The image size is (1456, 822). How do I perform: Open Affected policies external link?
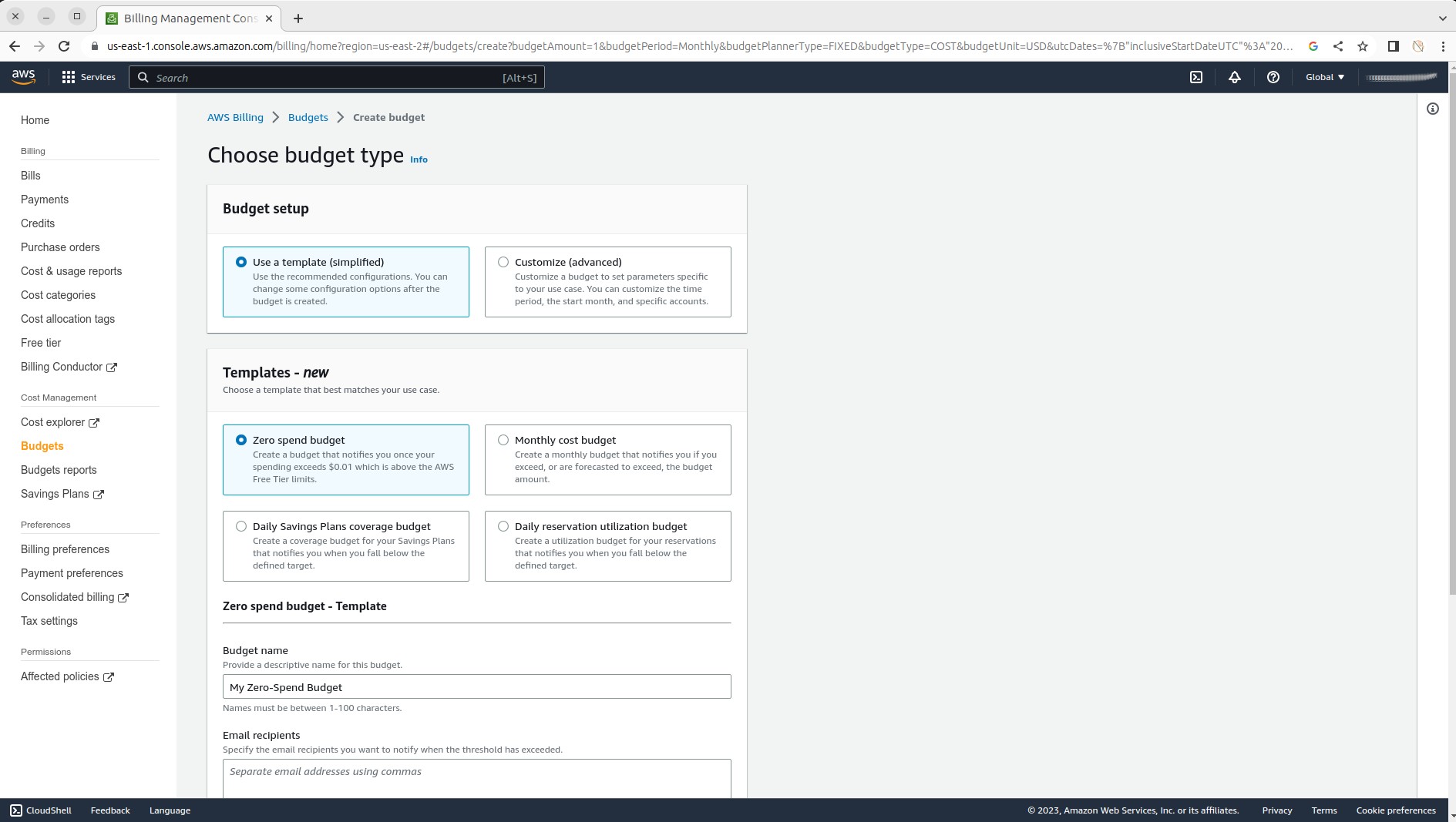[67, 676]
